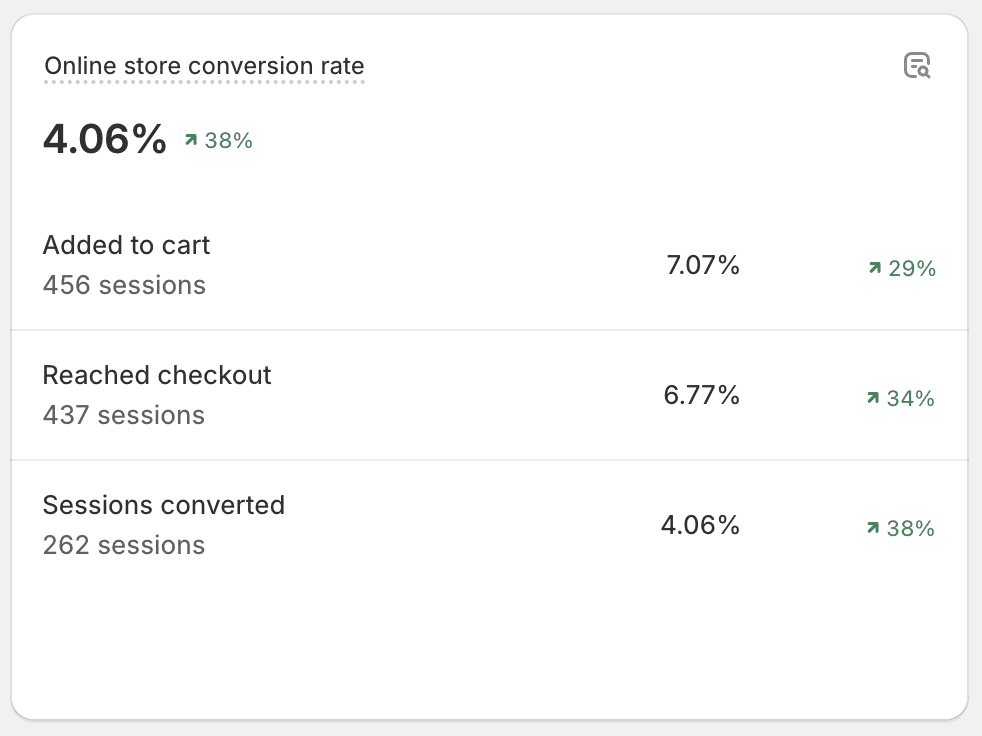
Task: Open the Online store conversion rate tooltip
Action: 203,66
